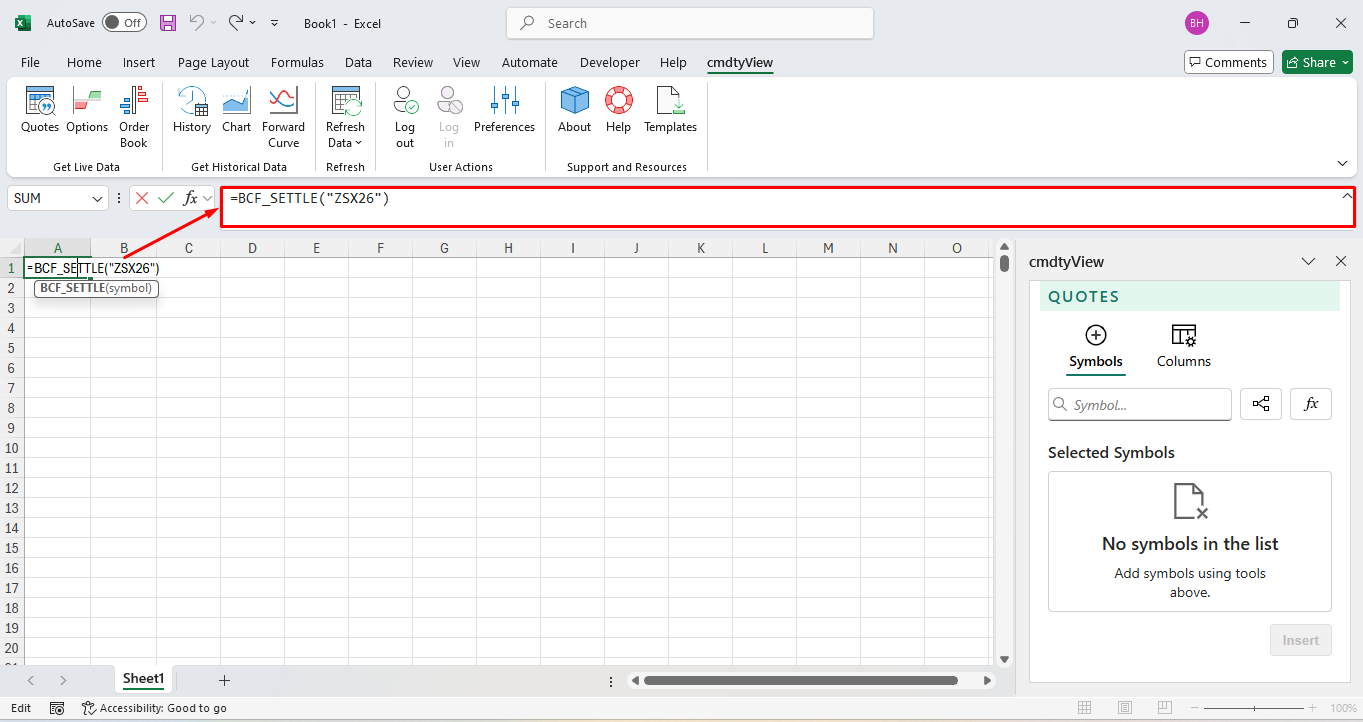Click the Excel logo in title bar
Viewport: 1363px width, 722px height.
click(22, 23)
